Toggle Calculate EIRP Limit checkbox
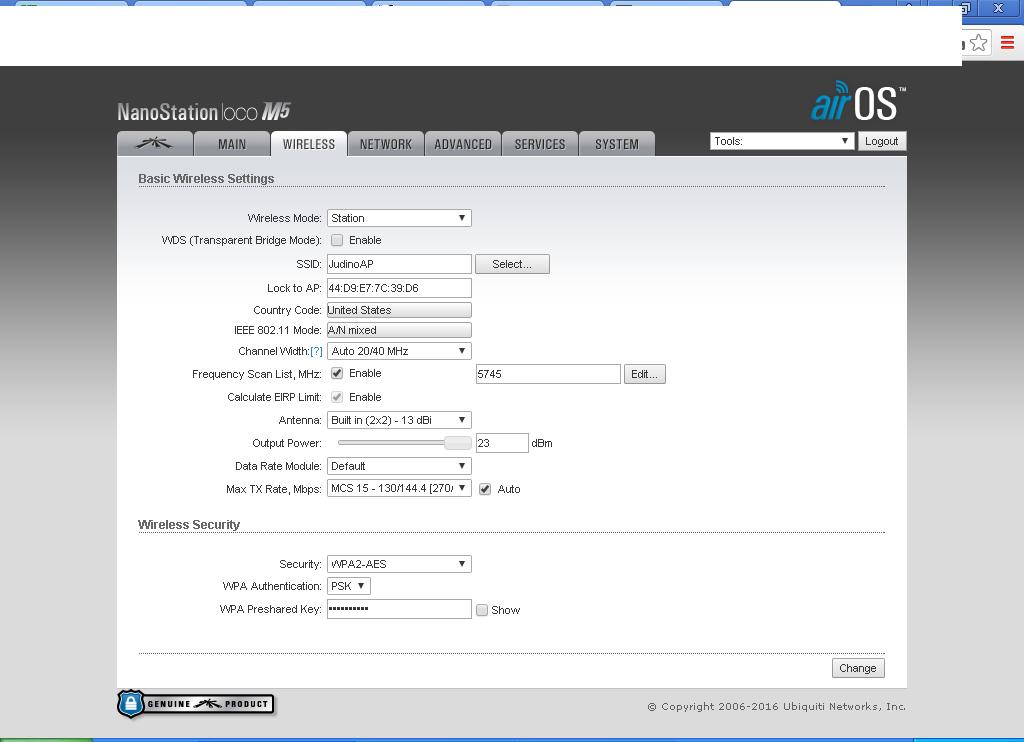Screen dimensions: 1024x742 tap(337, 397)
